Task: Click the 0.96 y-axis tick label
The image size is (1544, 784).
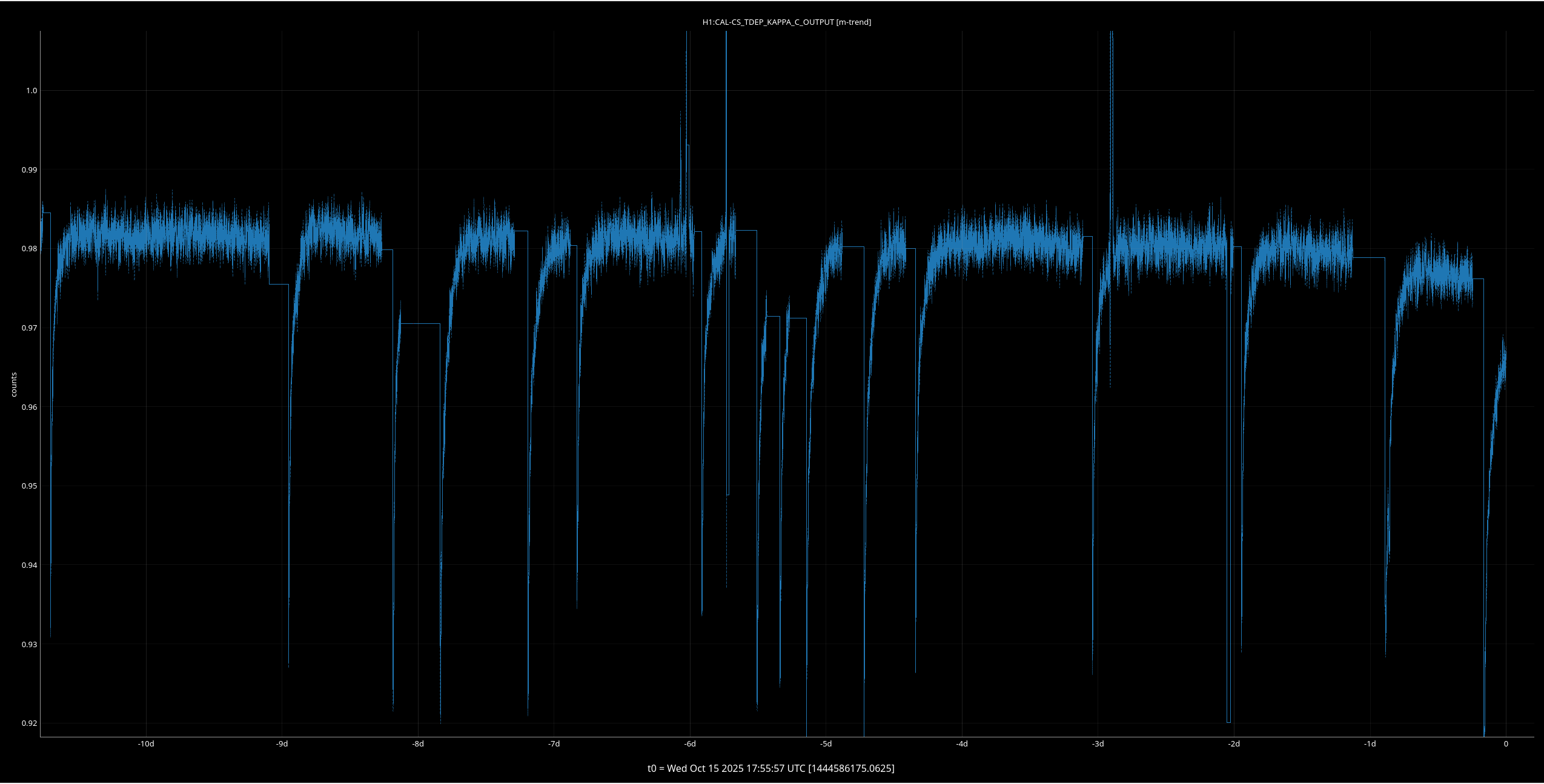Action: point(29,407)
